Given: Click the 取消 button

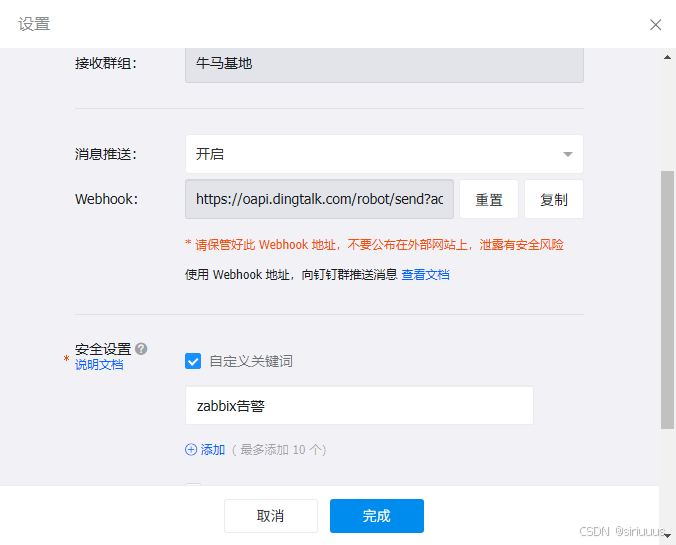Looking at the screenshot, I should coord(271,516).
